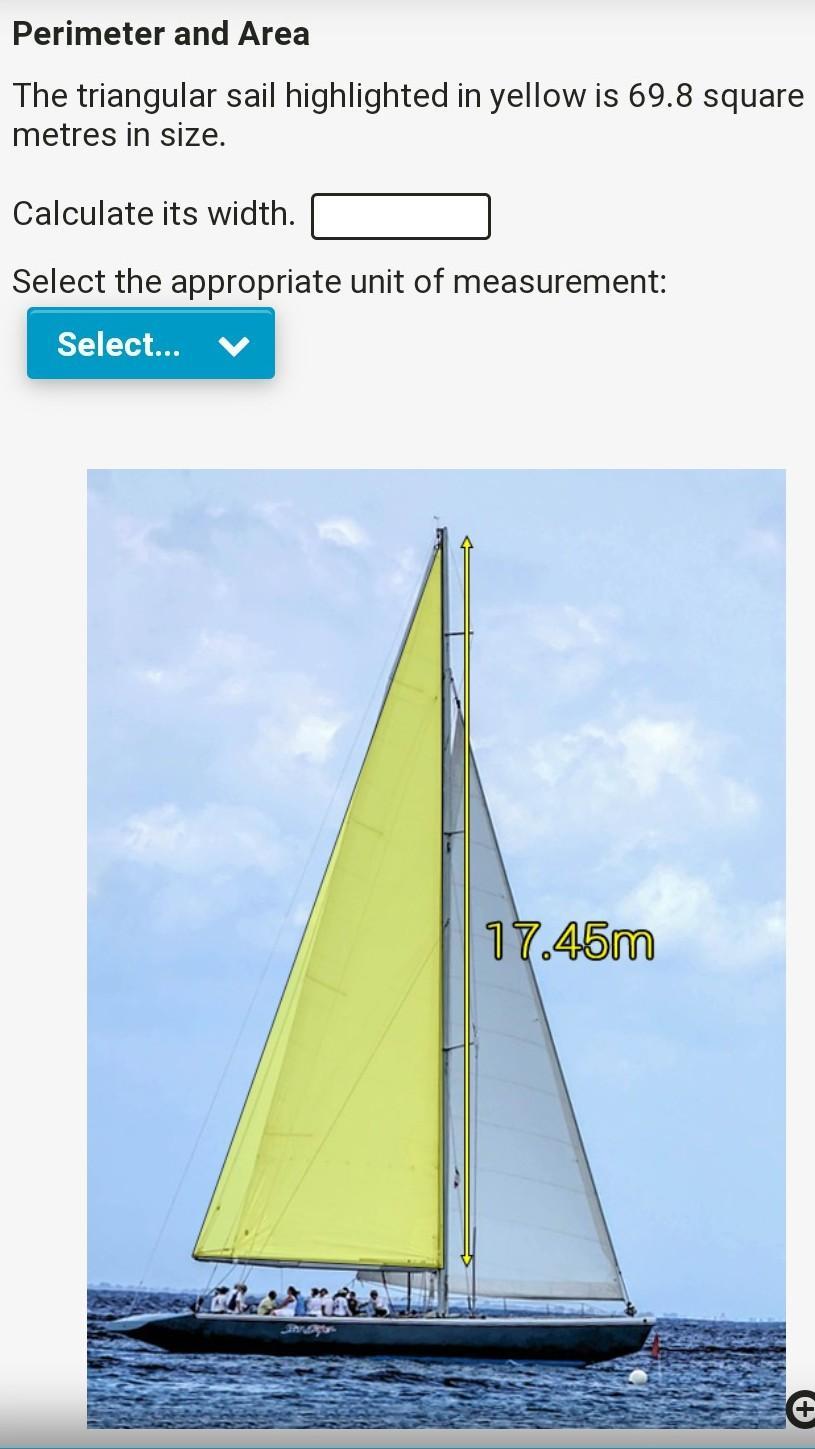Click the grey bar at screen bottom

(x=407, y=1439)
